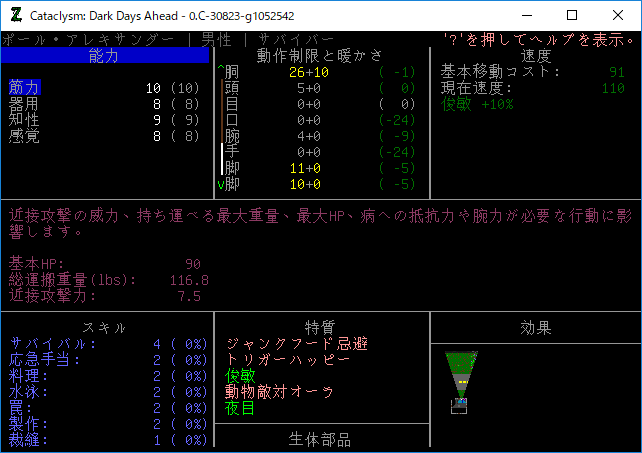Click the down caret beside the last 脚
The image size is (642, 453).
221,184
